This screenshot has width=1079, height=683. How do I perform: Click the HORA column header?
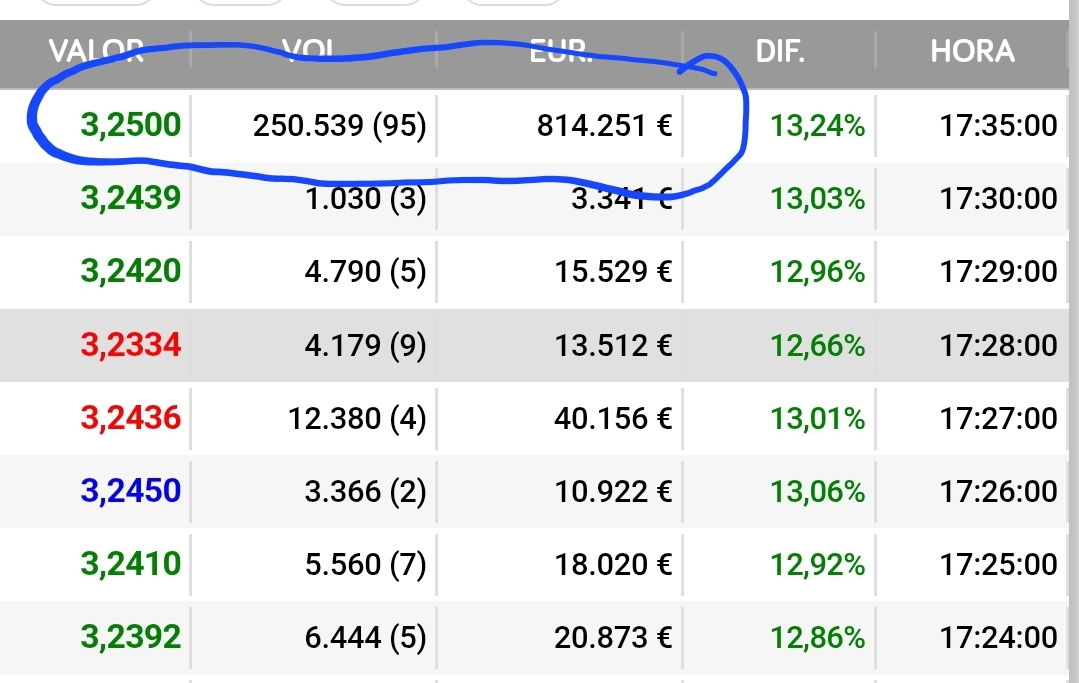[x=972, y=52]
